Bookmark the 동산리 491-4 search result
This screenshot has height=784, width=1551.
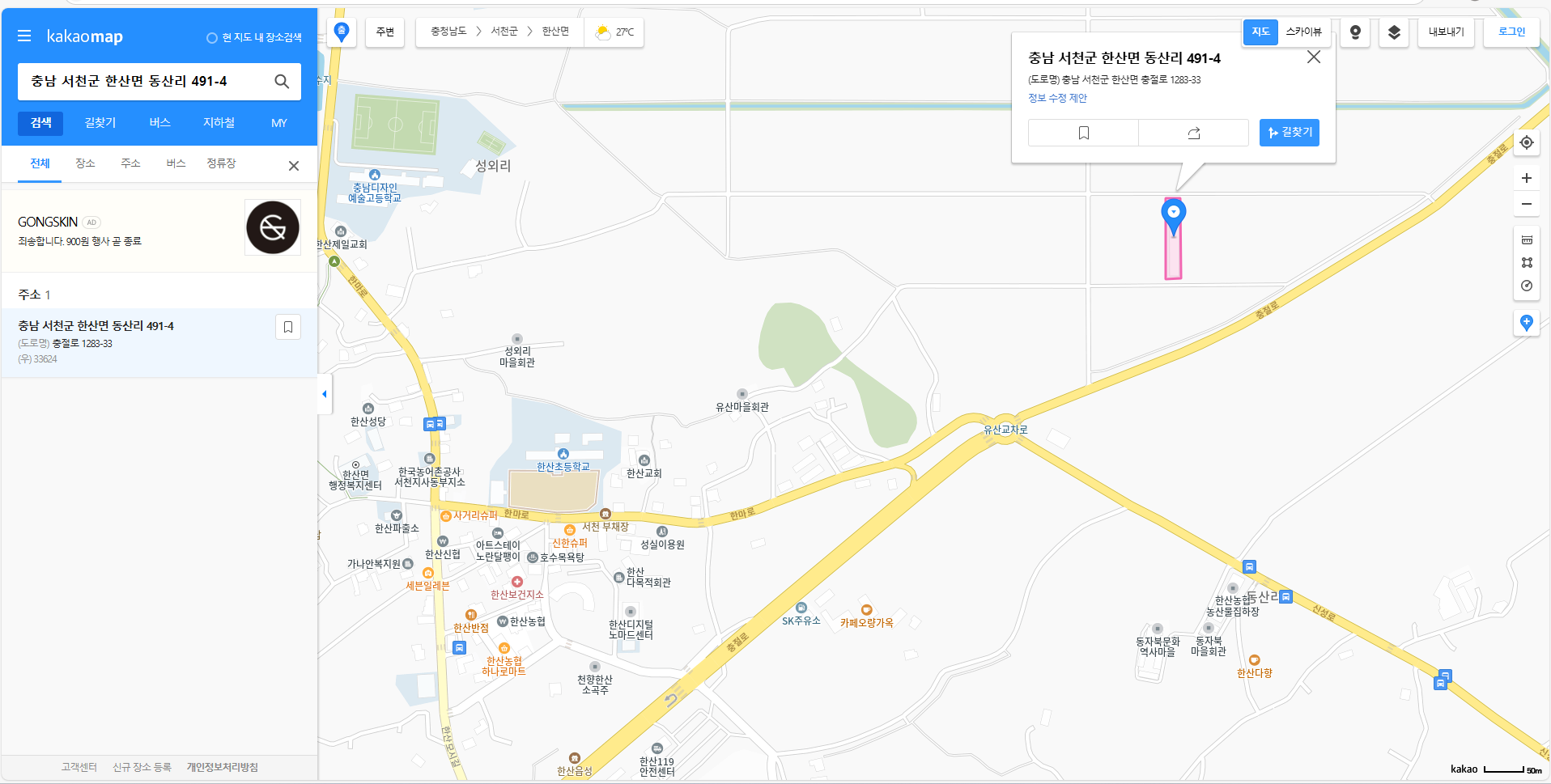click(x=288, y=327)
